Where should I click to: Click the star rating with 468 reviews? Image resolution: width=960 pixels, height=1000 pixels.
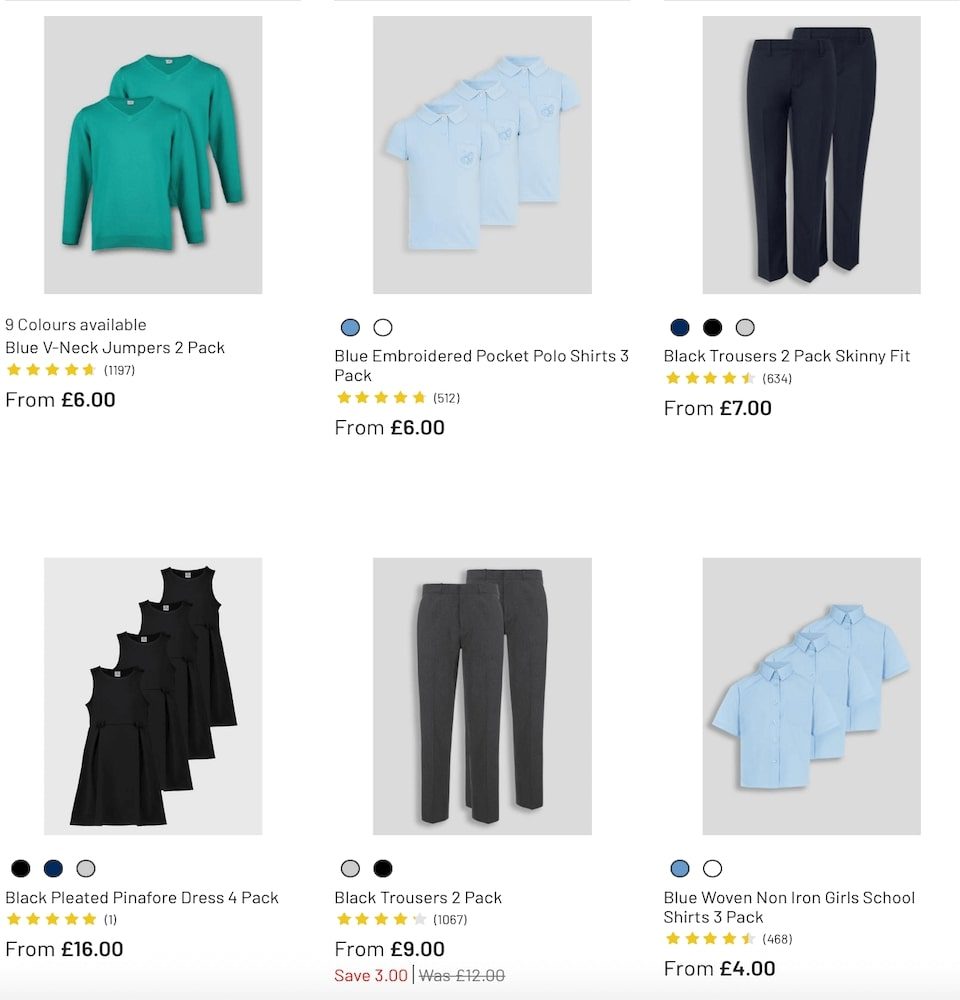(x=710, y=939)
